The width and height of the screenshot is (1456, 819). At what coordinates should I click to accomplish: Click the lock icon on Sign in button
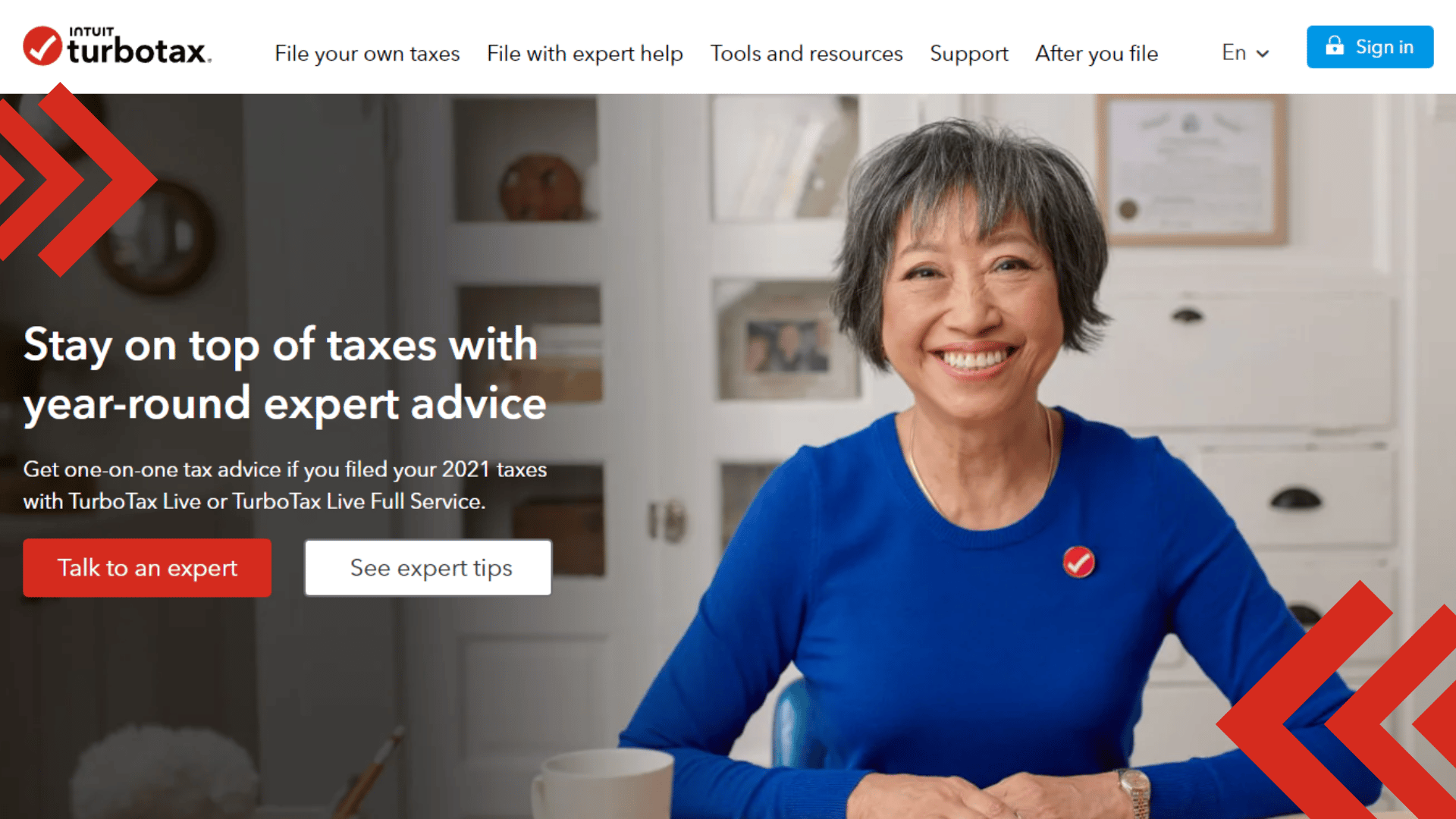[x=1333, y=47]
